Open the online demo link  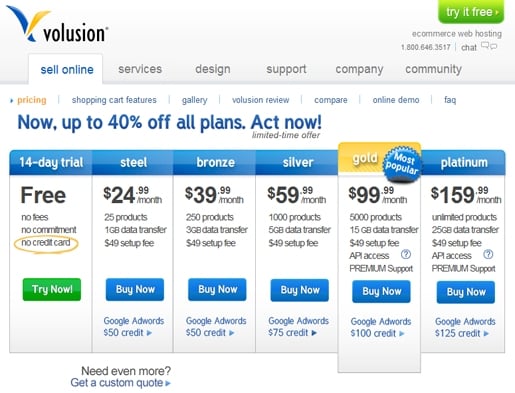tap(396, 100)
